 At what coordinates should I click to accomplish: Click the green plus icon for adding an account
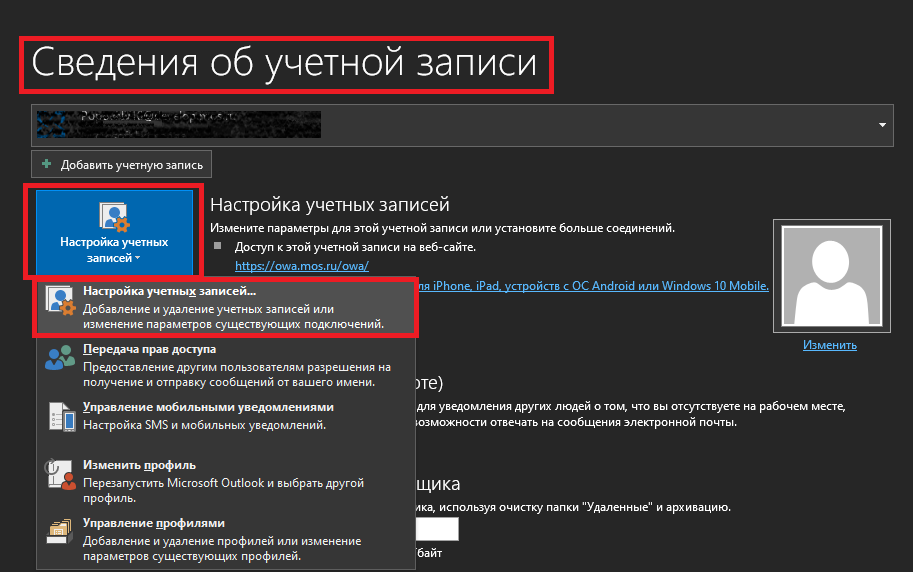click(47, 164)
